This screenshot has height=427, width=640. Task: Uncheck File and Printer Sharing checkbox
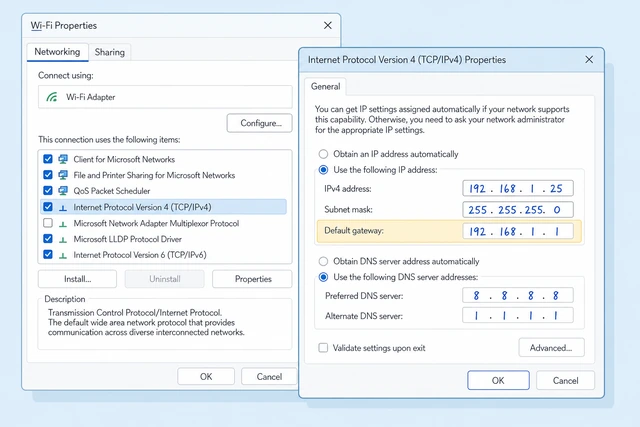[x=48, y=175]
